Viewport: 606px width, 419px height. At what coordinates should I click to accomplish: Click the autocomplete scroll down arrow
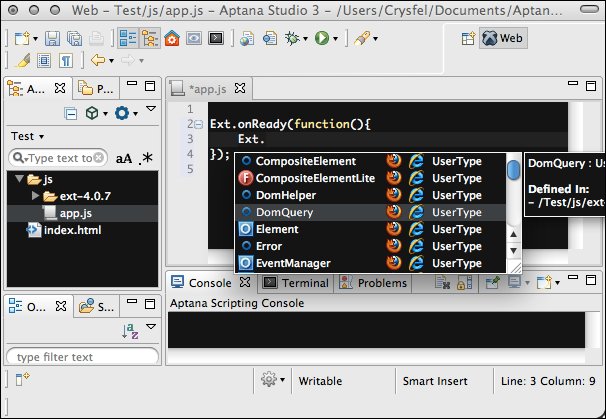pos(513,251)
